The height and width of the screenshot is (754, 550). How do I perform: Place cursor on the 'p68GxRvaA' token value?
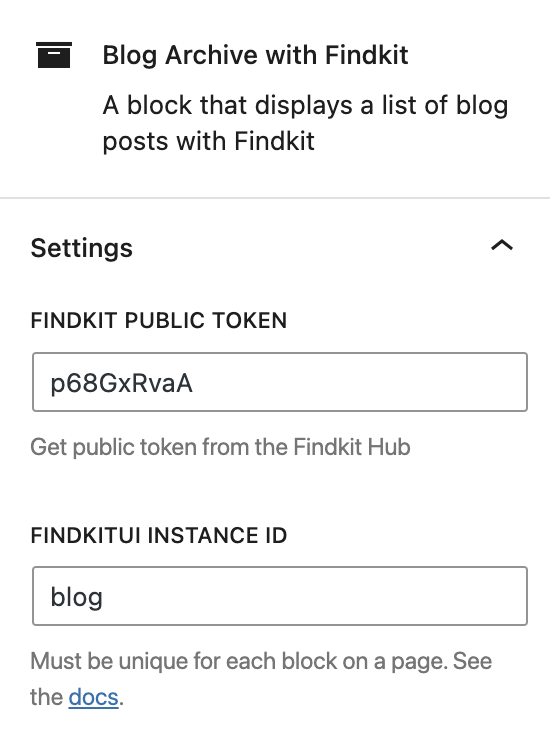pyautogui.click(x=122, y=384)
